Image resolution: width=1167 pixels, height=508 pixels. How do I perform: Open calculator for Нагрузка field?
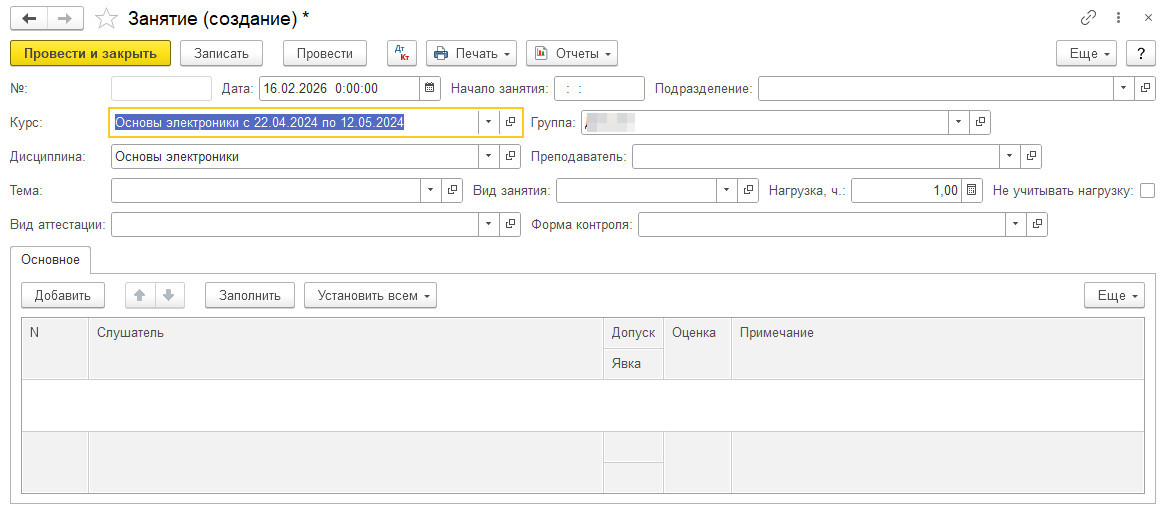click(971, 191)
